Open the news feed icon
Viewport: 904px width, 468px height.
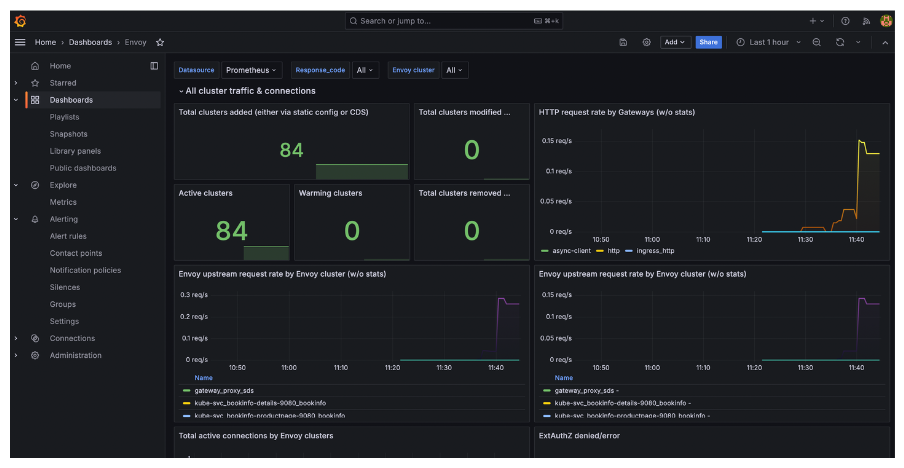click(x=866, y=20)
